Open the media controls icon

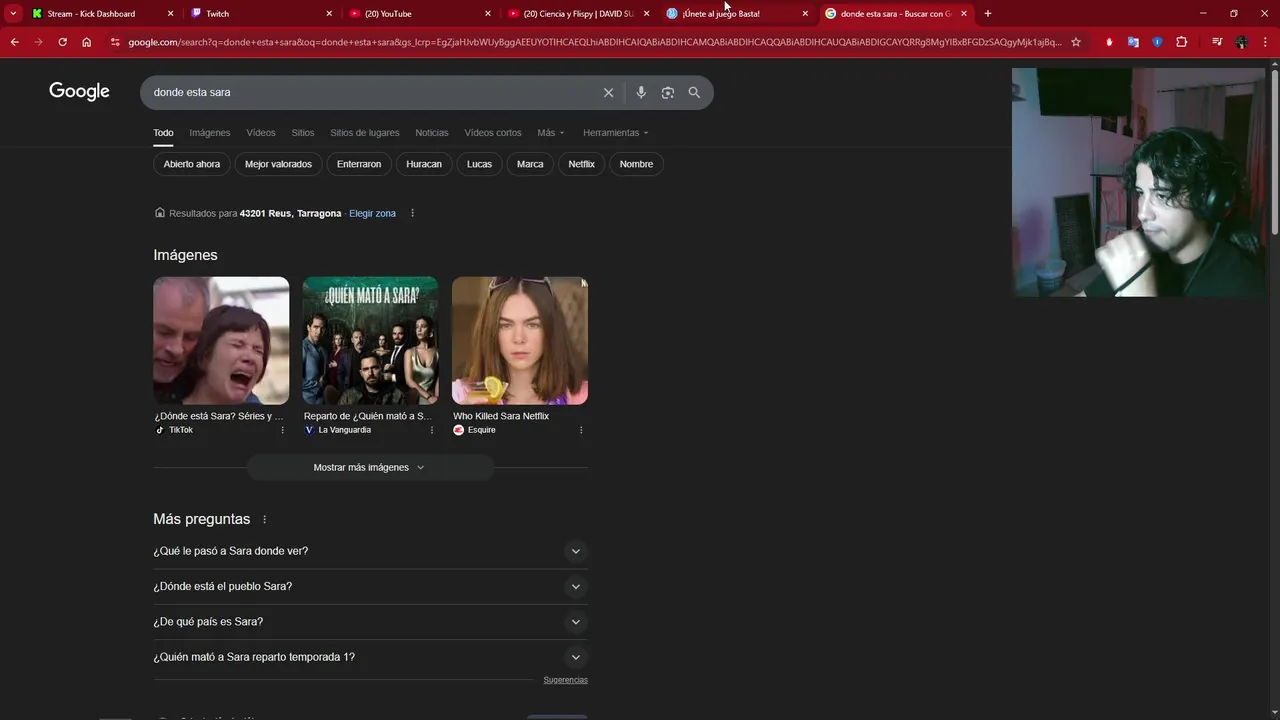pos(1217,42)
